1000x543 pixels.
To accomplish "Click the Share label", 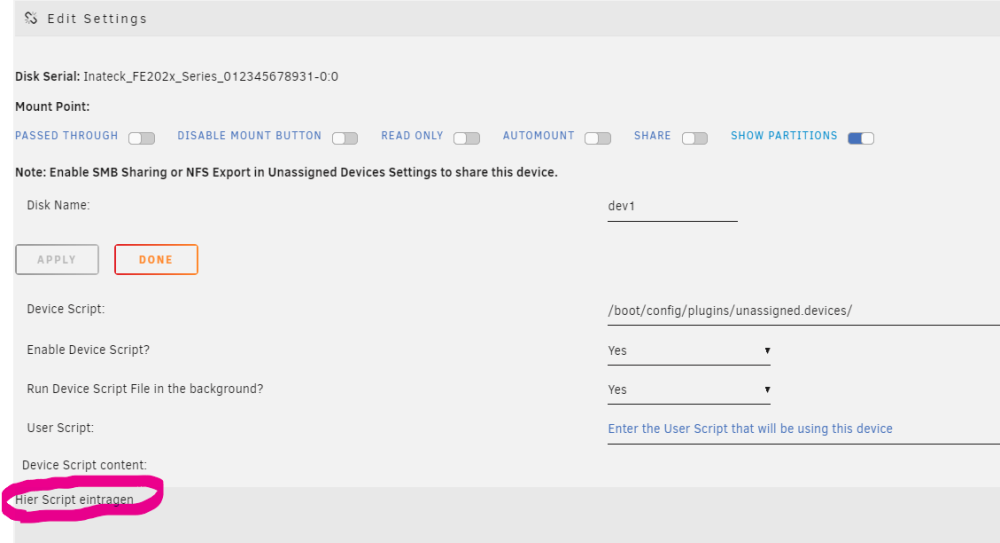I will 652,136.
